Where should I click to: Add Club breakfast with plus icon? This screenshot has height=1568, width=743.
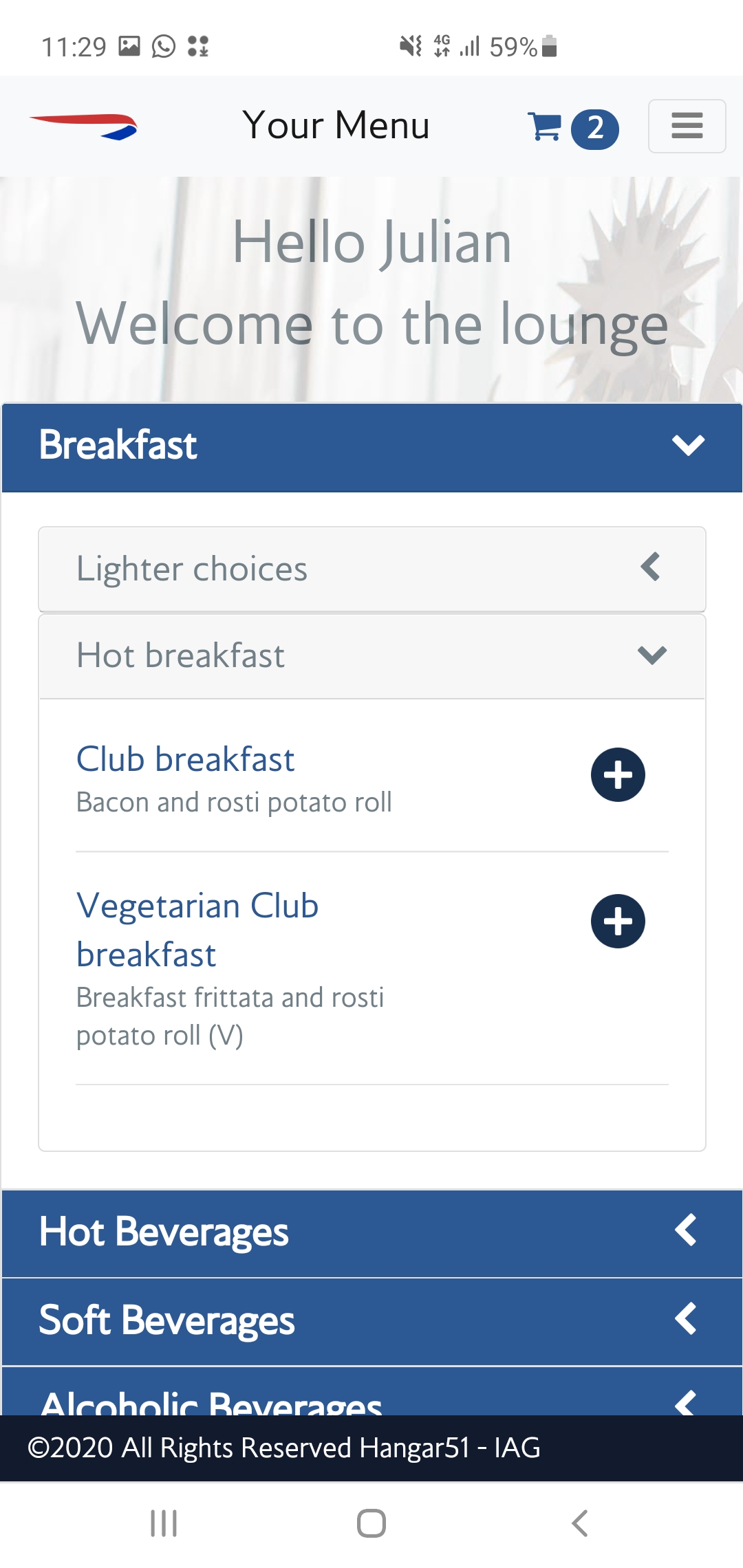pos(618,774)
